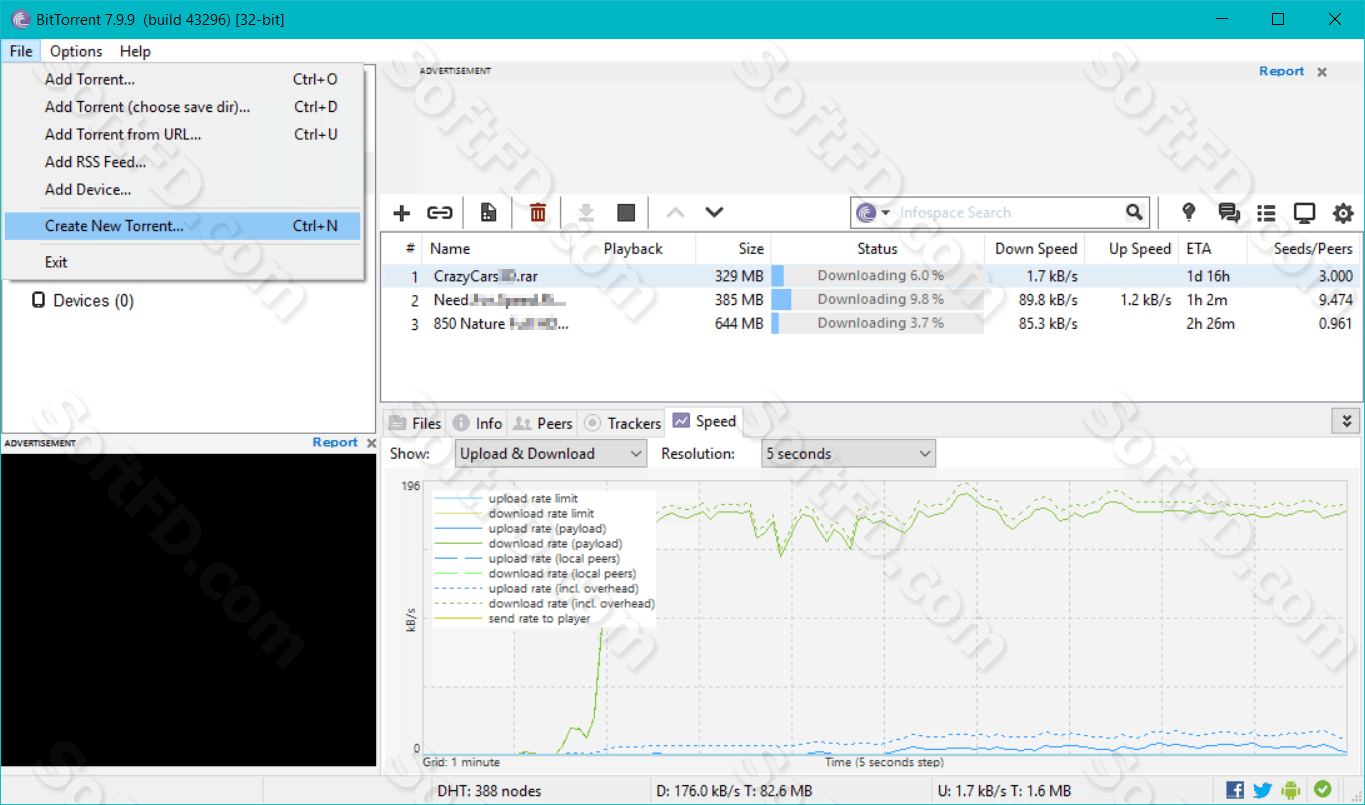Switch to the Files tab

[x=415, y=423]
